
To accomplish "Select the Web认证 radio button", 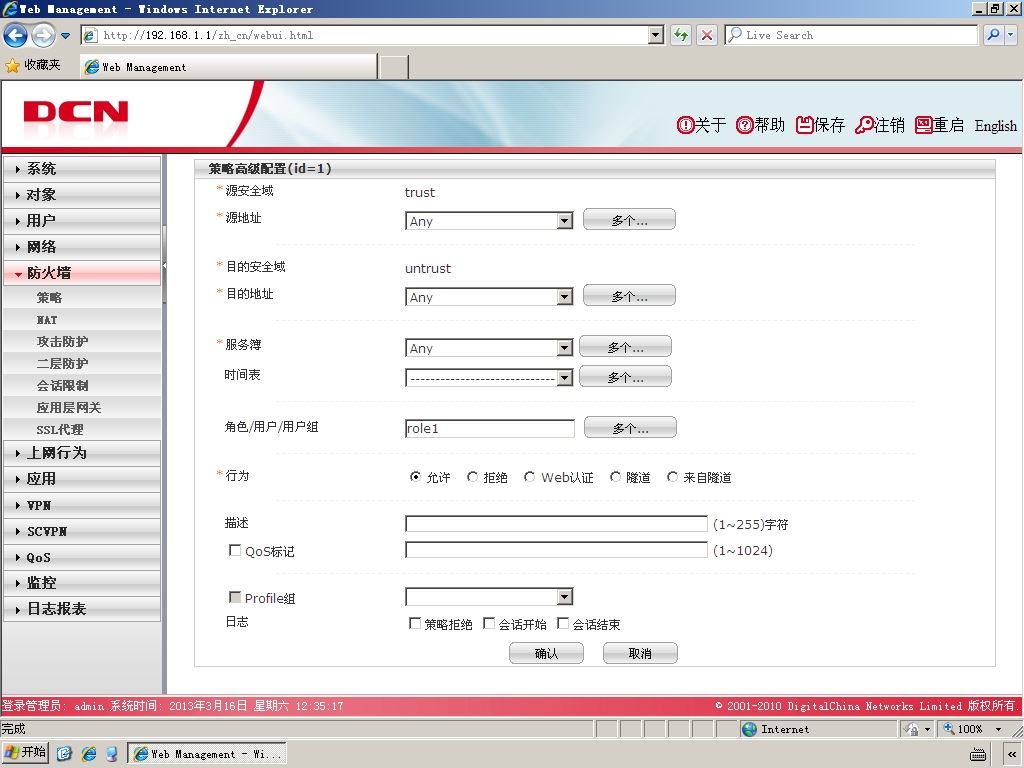I will coord(529,477).
